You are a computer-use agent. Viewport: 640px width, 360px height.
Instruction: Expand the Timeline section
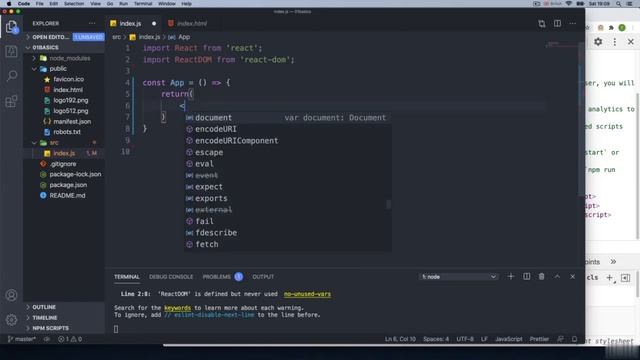[44, 318]
